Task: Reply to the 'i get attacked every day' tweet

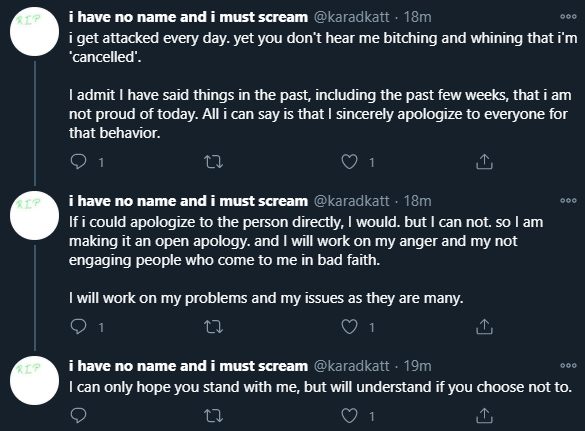Action: point(78,162)
